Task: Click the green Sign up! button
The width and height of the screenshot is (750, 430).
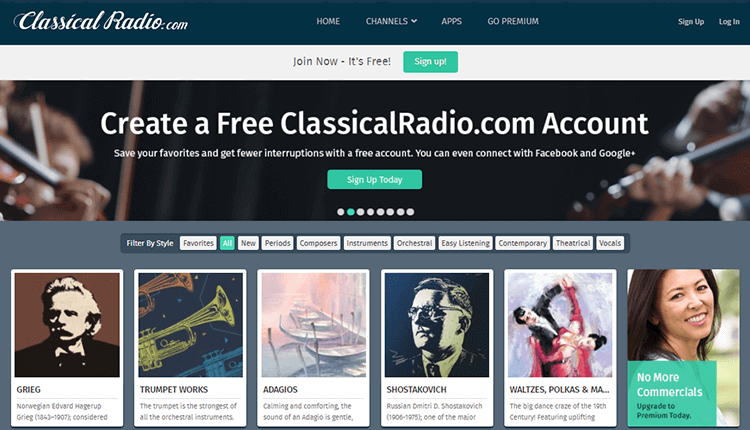Action: [x=430, y=62]
